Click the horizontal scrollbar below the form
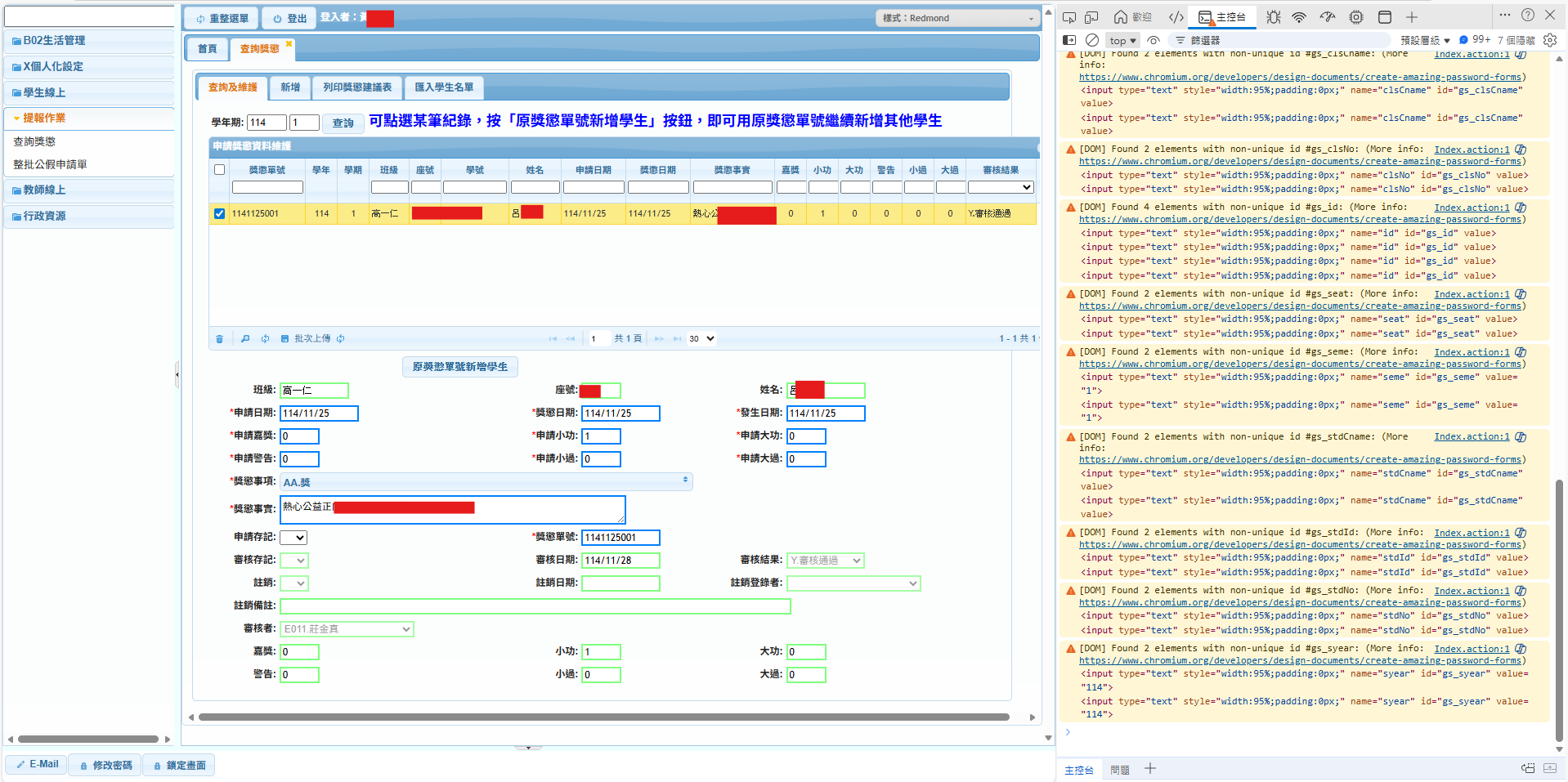 603,717
